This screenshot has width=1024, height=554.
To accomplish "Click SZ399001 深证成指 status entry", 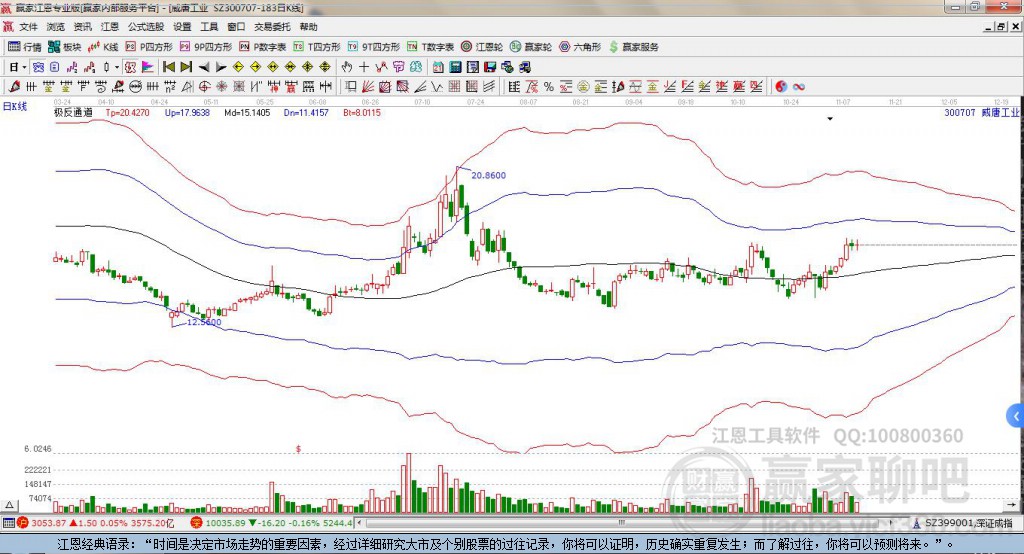I will (963, 523).
